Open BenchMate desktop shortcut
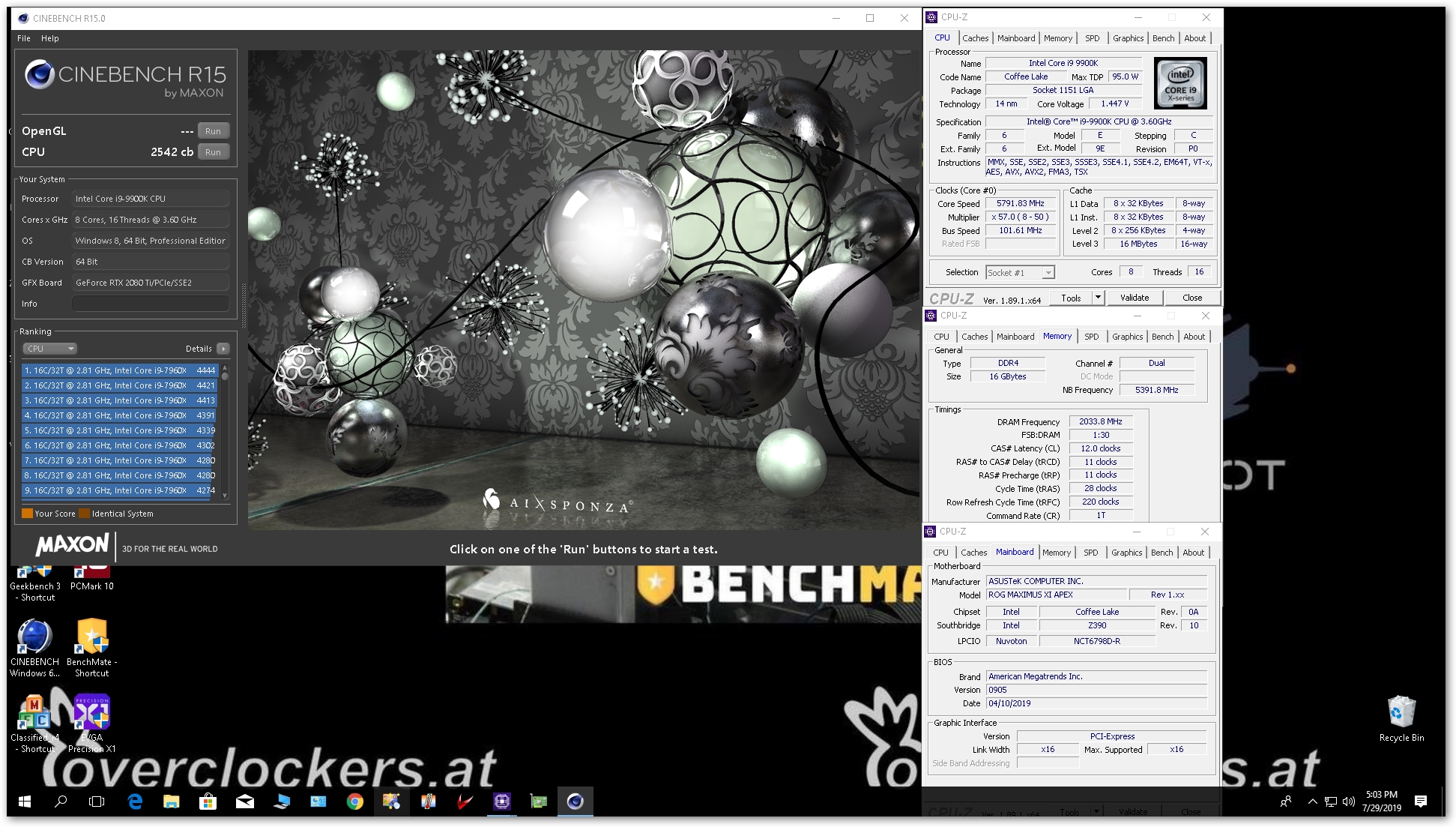This screenshot has width=1456, height=827. click(91, 648)
